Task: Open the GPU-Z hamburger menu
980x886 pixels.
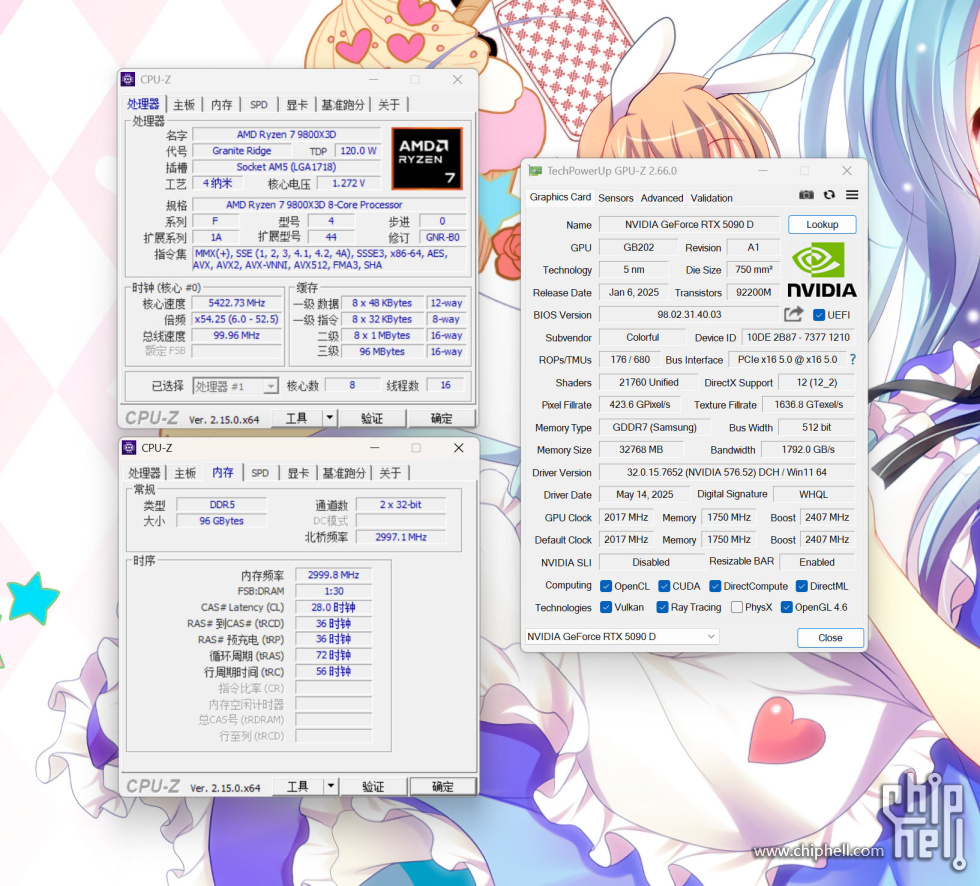Action: point(852,195)
